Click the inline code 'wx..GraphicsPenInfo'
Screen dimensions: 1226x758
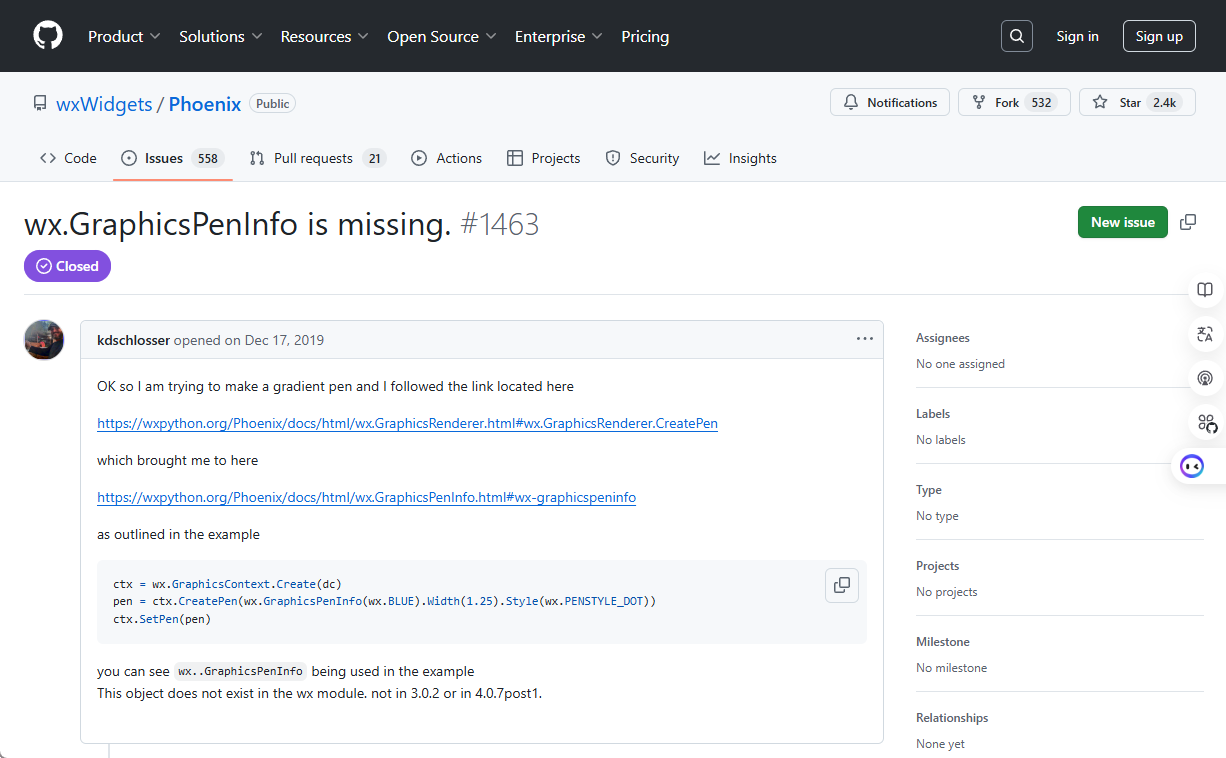pos(241,671)
